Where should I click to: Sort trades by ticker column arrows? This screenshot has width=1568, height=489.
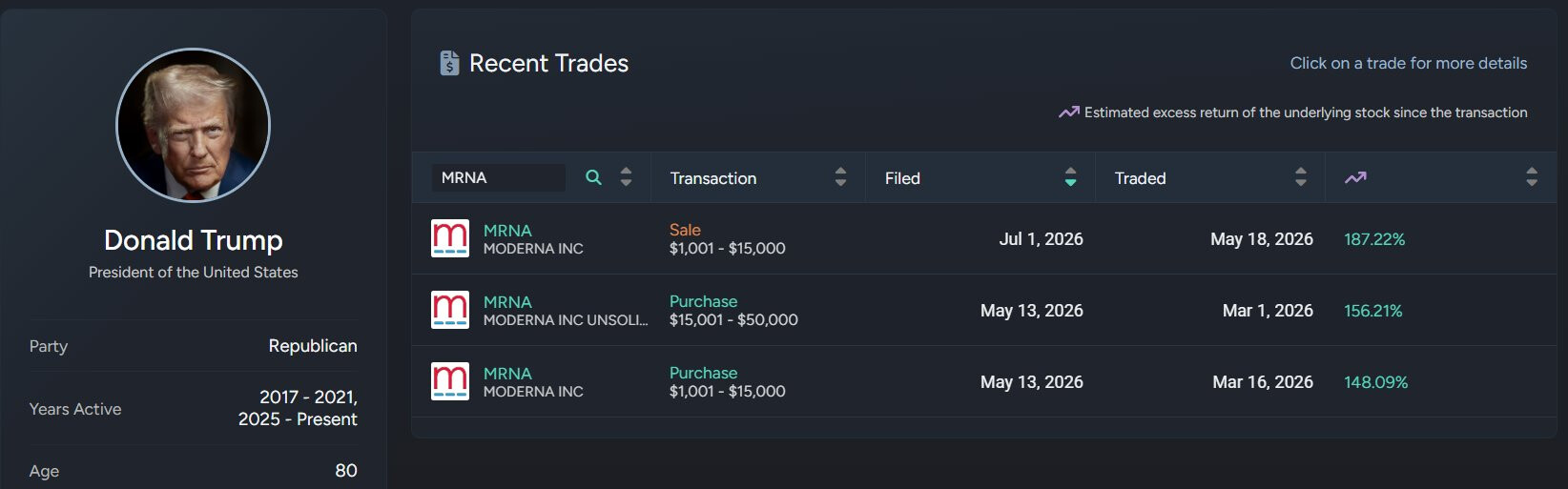coord(626,177)
